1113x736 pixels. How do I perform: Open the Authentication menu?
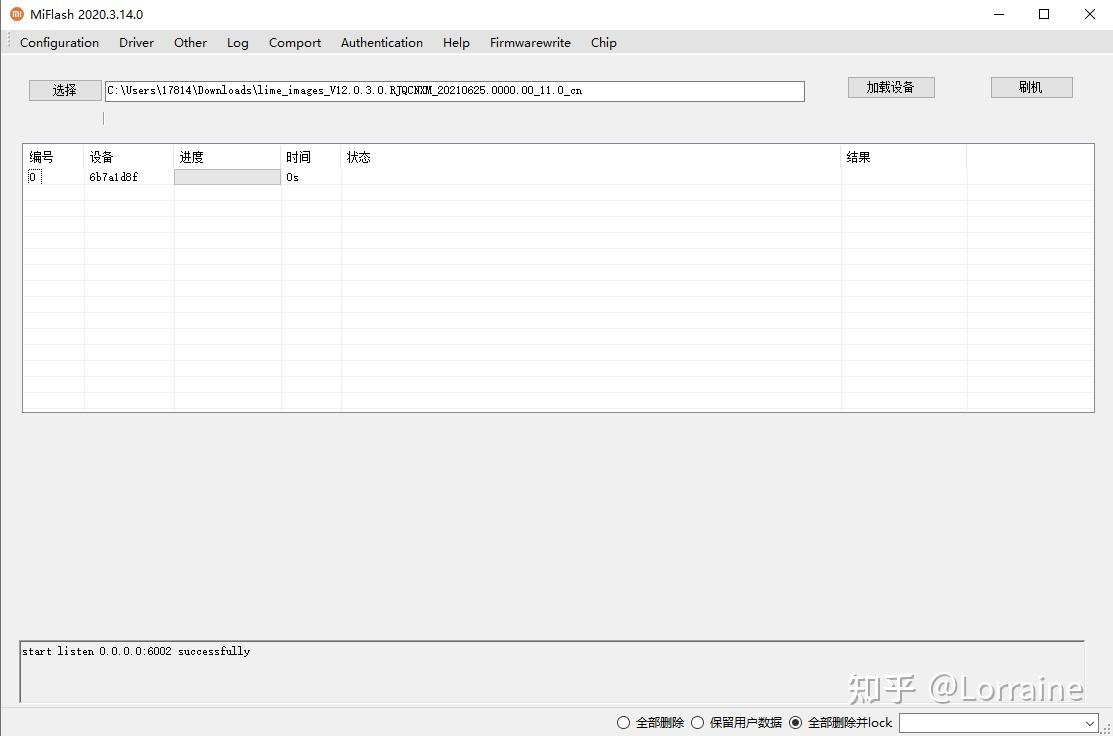(382, 43)
